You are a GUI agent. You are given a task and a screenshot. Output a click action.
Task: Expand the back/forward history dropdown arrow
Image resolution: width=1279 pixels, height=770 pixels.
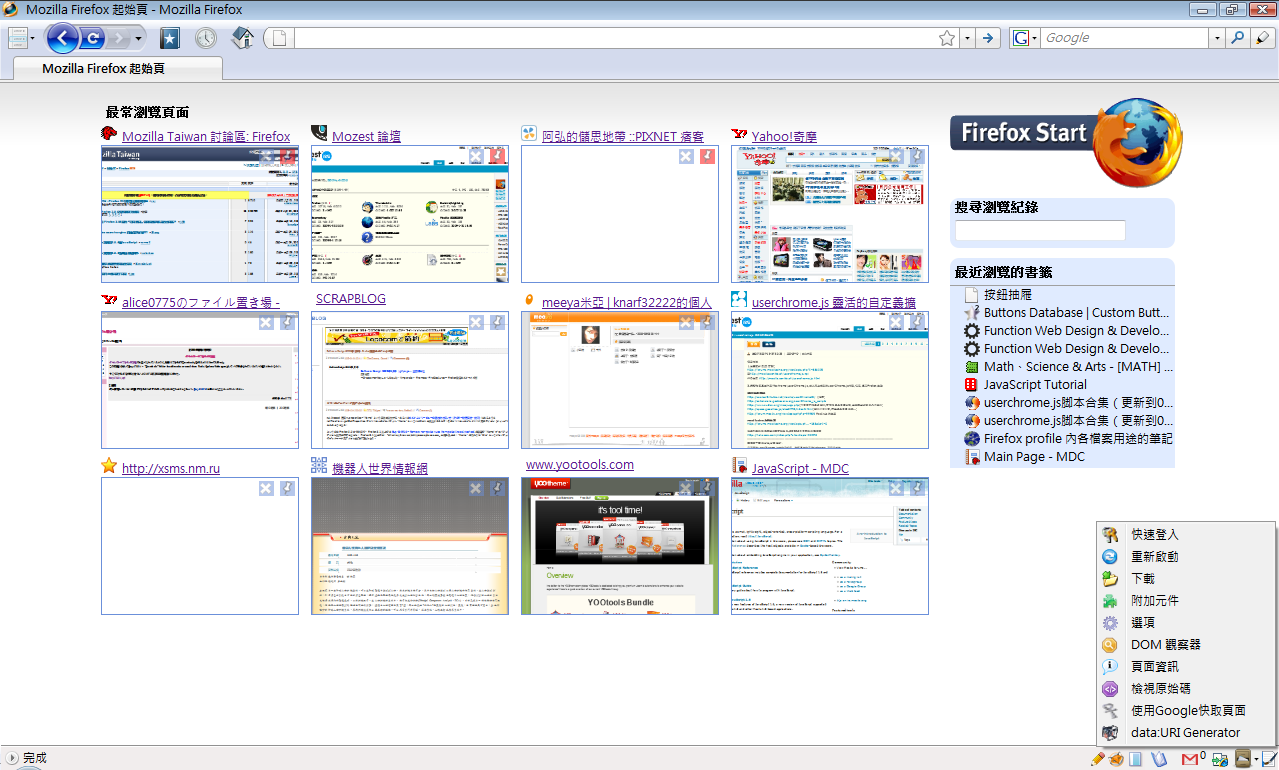[139, 39]
